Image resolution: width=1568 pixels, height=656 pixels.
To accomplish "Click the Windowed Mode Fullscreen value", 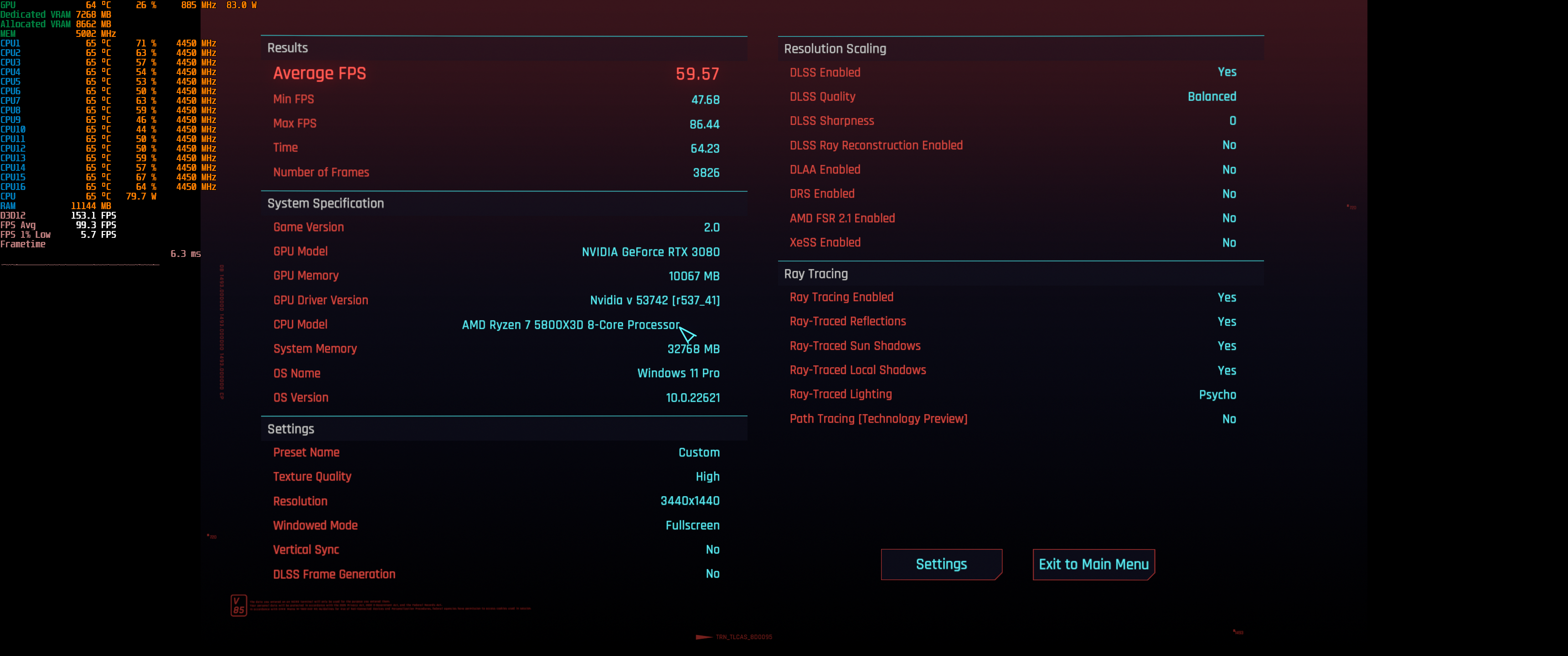I will 692,525.
